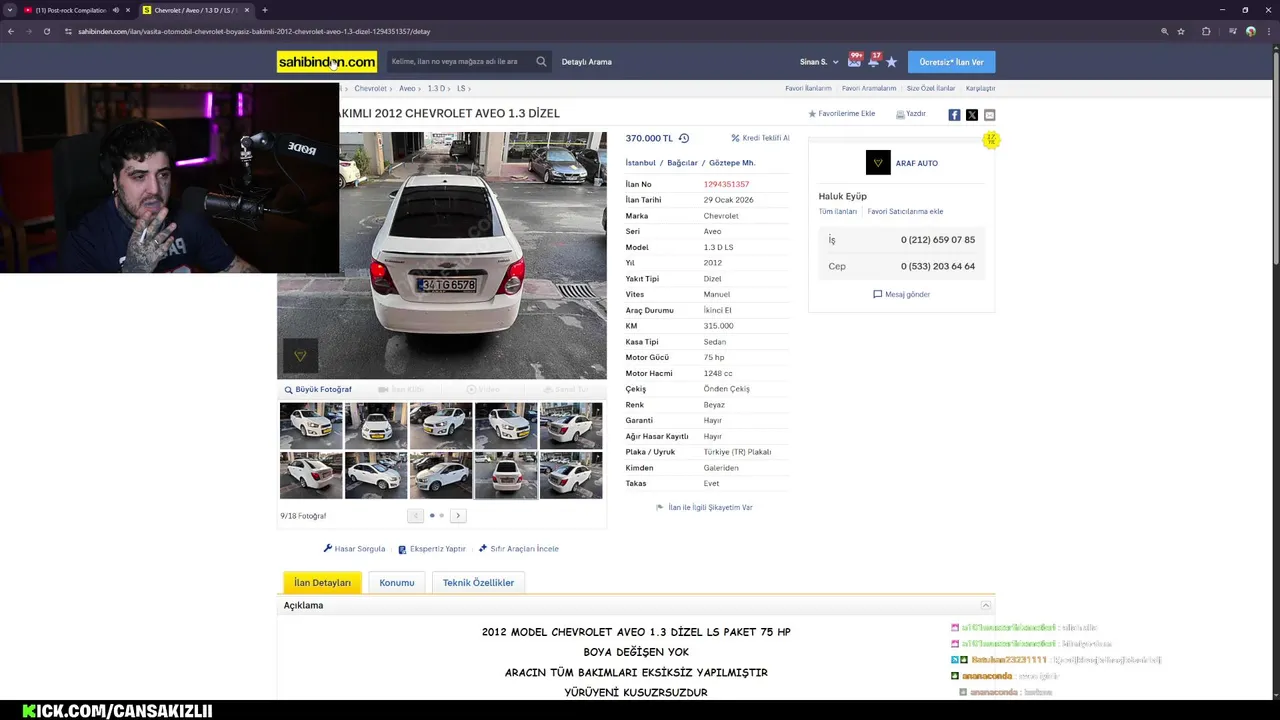Click Mesaj gönder

[x=901, y=295]
